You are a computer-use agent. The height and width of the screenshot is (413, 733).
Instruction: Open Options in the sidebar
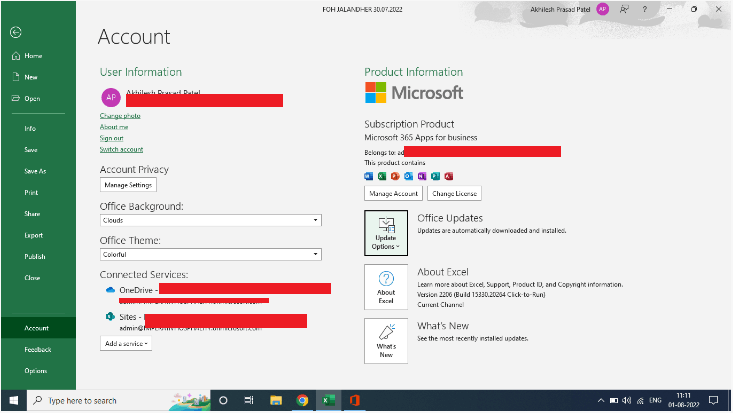(x=36, y=370)
